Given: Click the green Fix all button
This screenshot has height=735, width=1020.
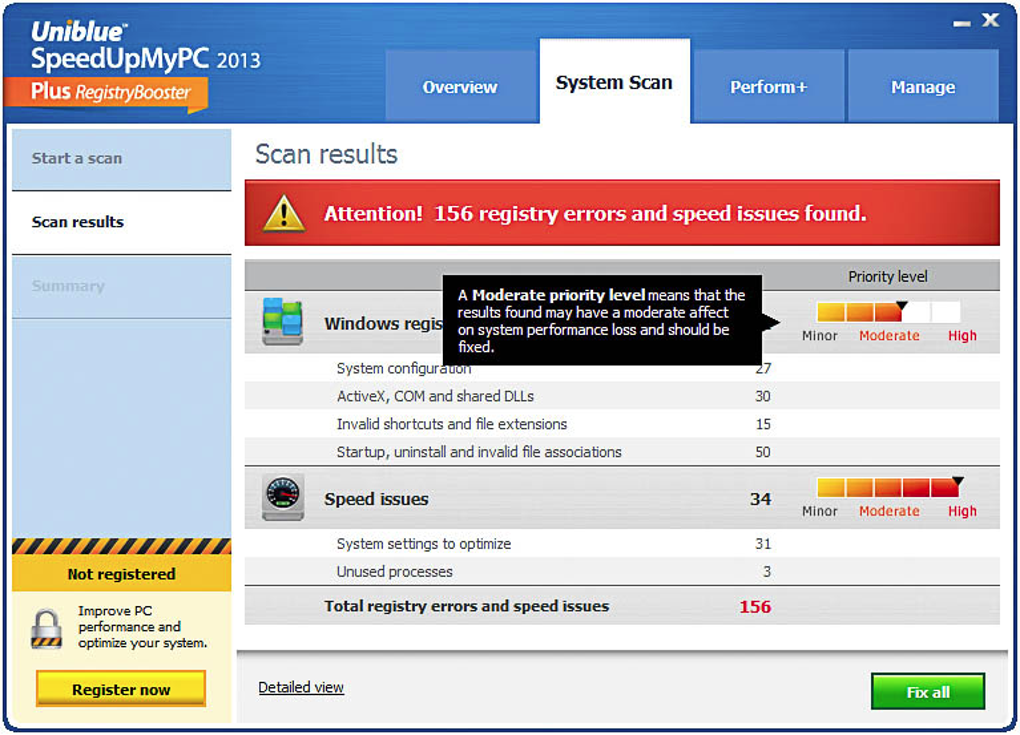Looking at the screenshot, I should point(928,691).
